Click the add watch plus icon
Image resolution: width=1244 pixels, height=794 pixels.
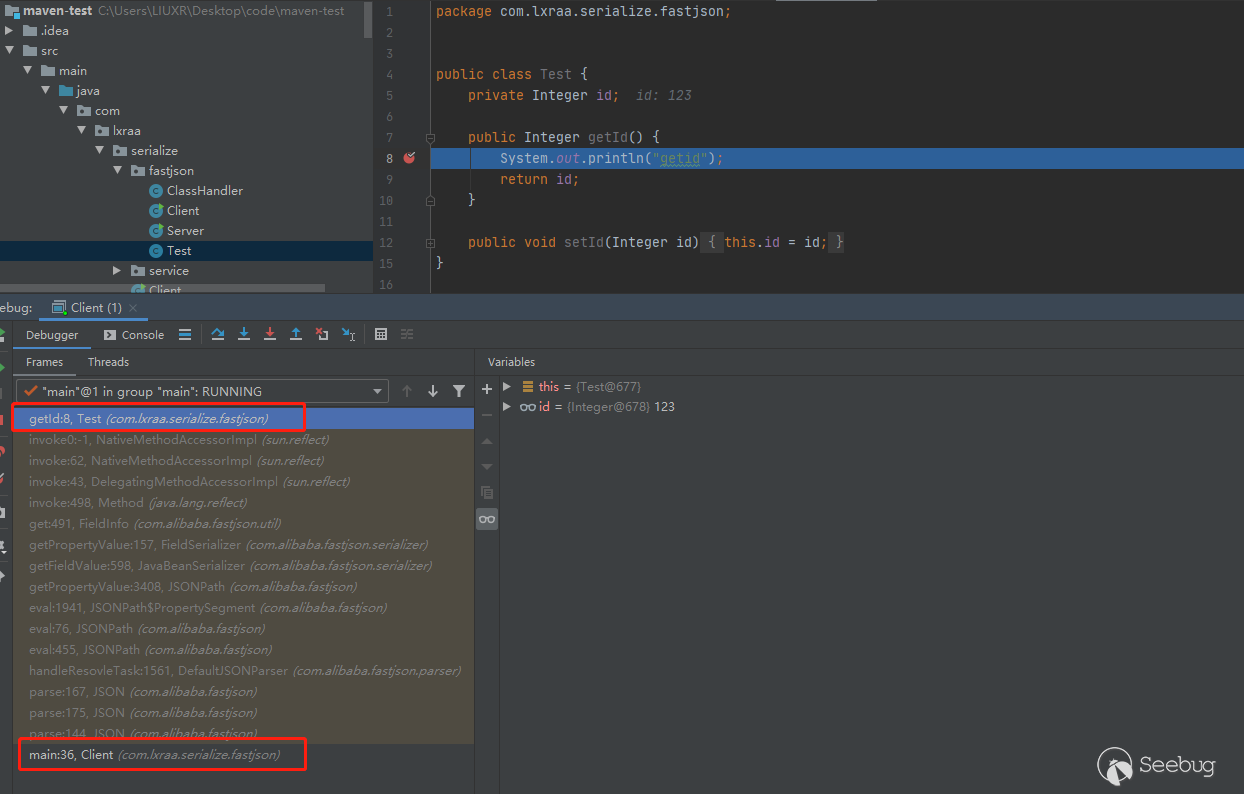(x=487, y=388)
